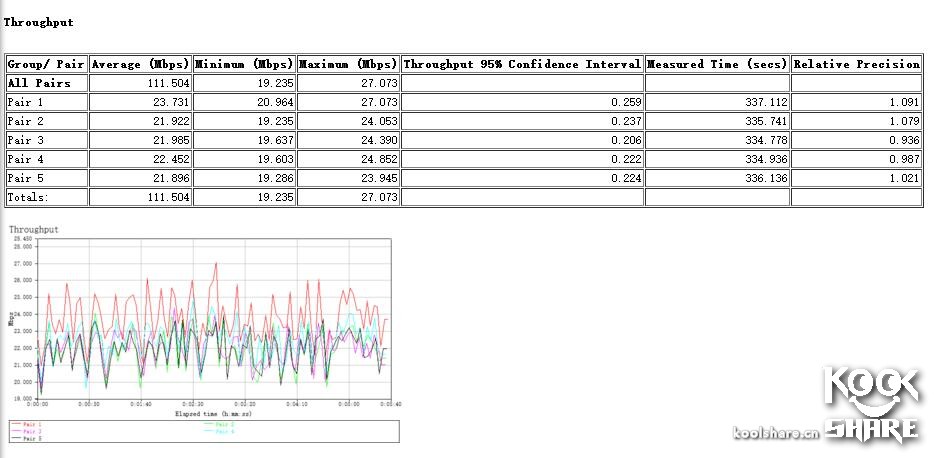Click the Group/ Pair column header
The height and width of the screenshot is (458, 935).
(x=46, y=64)
